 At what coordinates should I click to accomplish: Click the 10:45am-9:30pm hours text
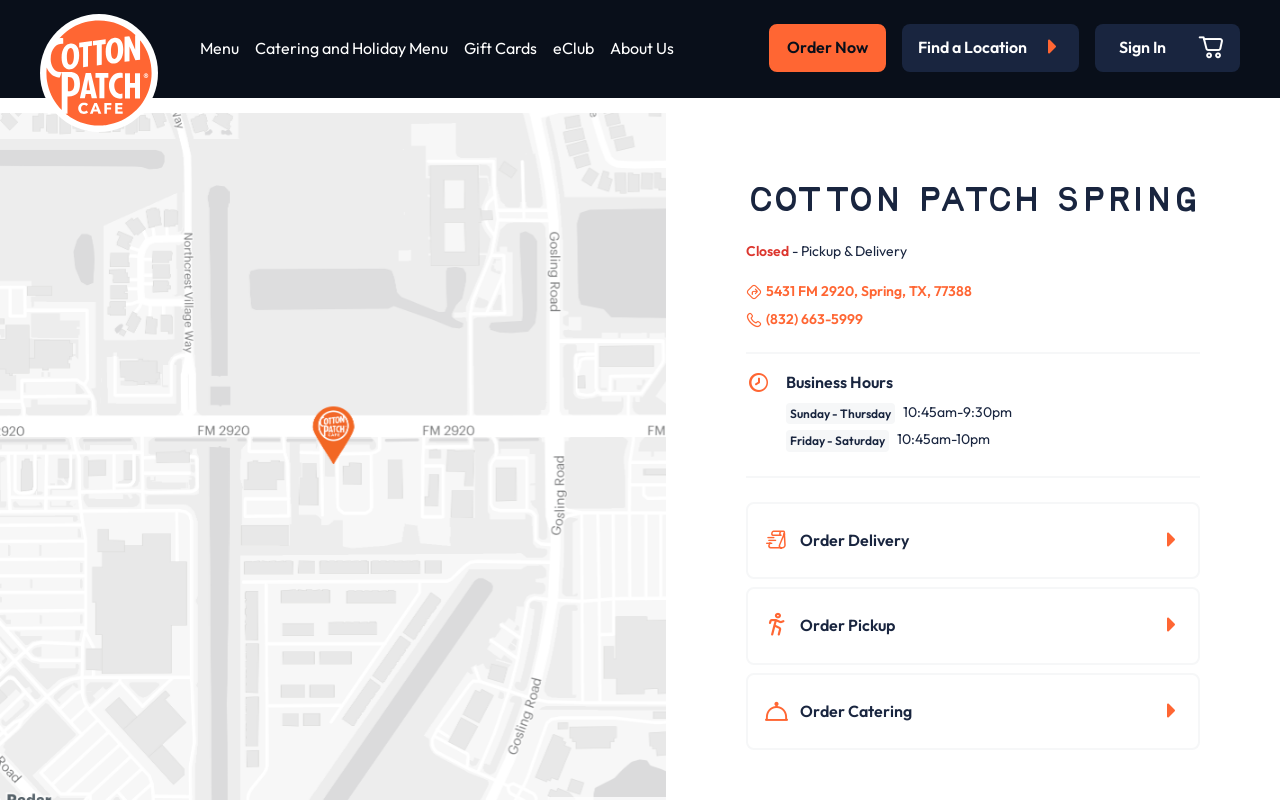957,412
